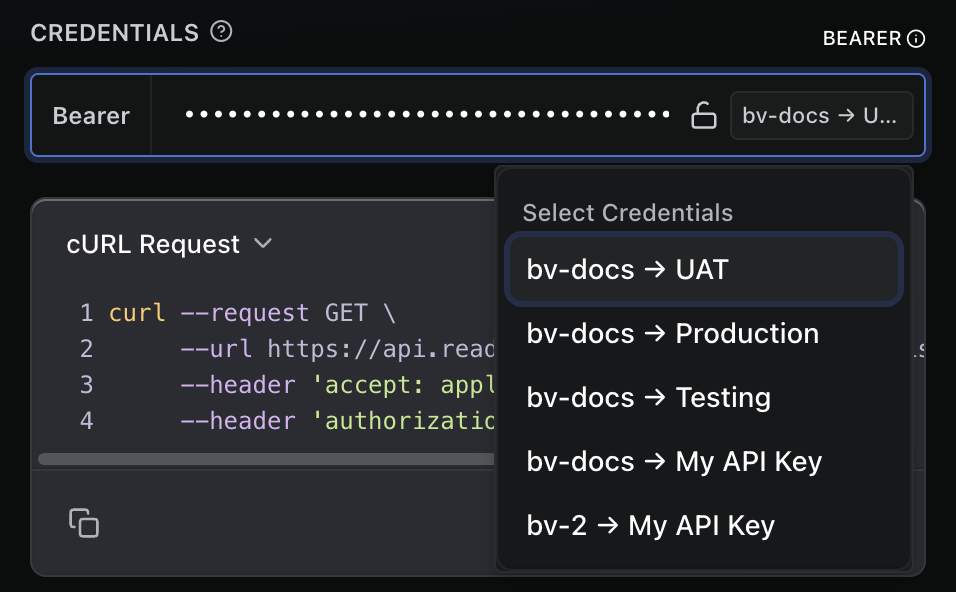Click the "Select Credentials" heading
The width and height of the screenshot is (956, 592).
pos(627,213)
